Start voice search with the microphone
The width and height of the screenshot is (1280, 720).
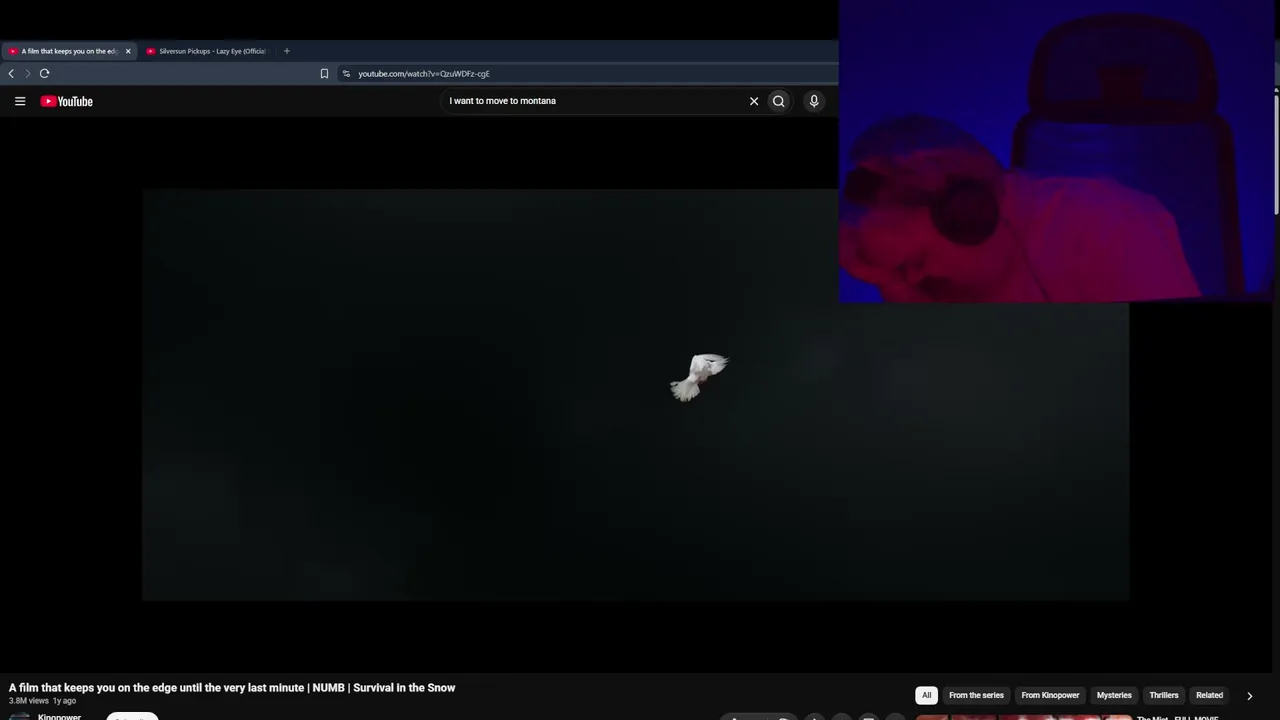[814, 101]
